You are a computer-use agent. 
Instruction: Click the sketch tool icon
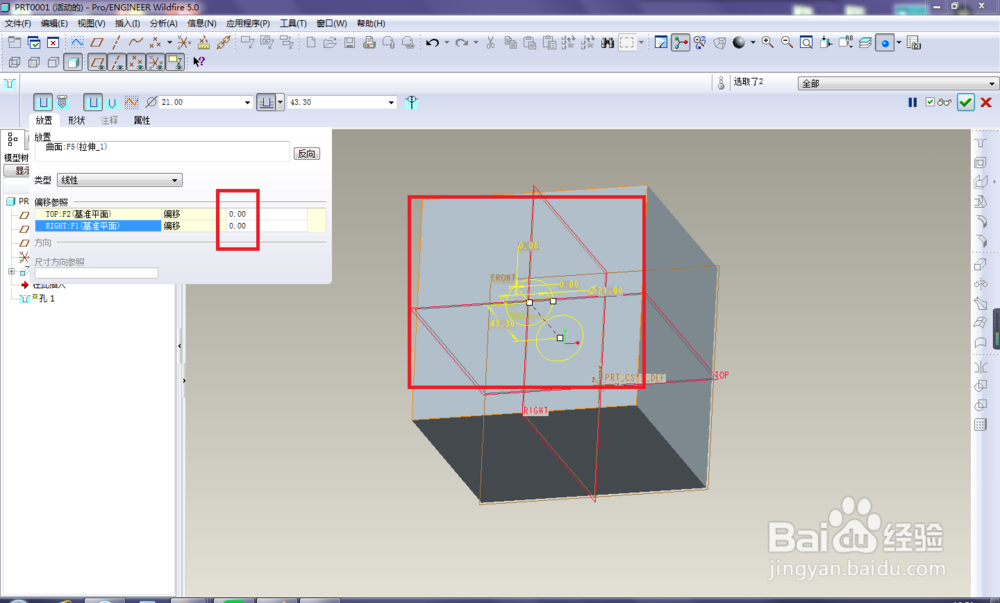pyautogui.click(x=77, y=43)
